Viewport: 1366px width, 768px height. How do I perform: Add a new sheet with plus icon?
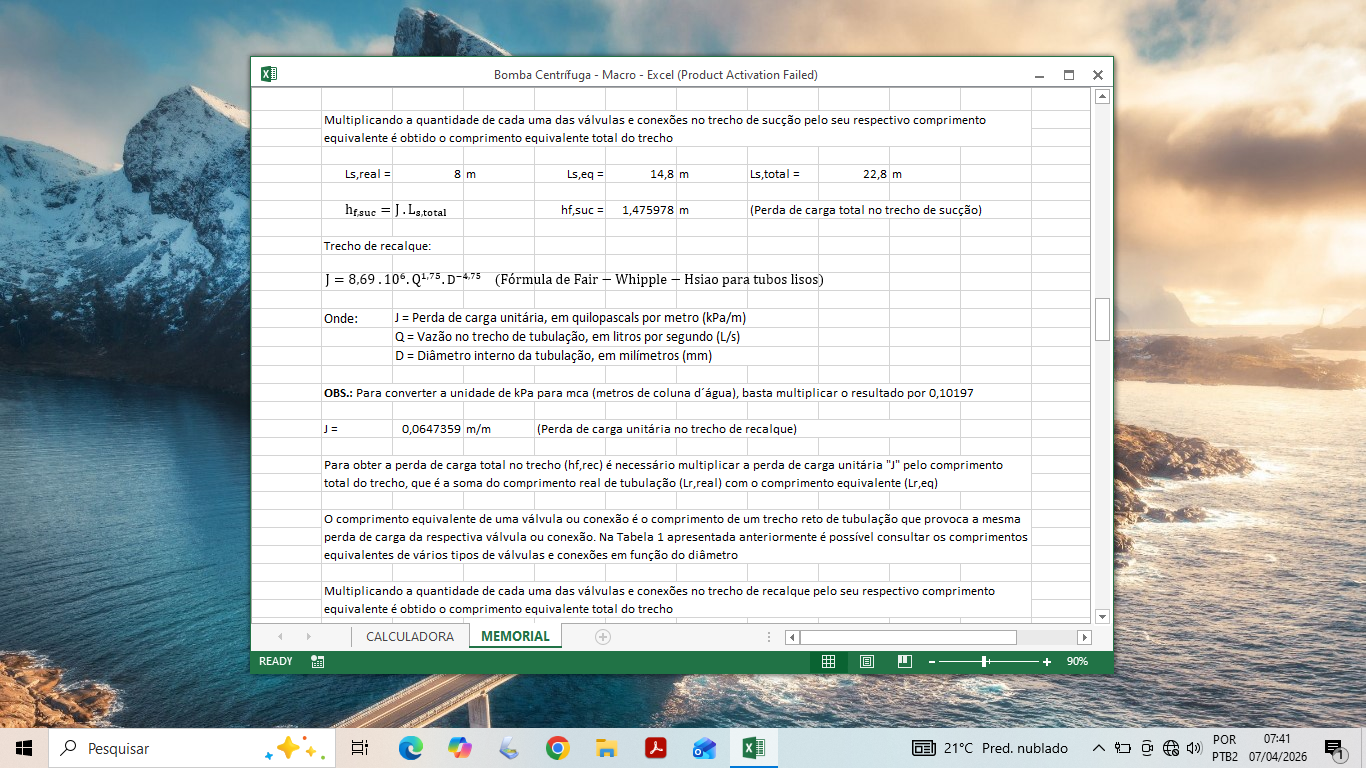pos(603,636)
